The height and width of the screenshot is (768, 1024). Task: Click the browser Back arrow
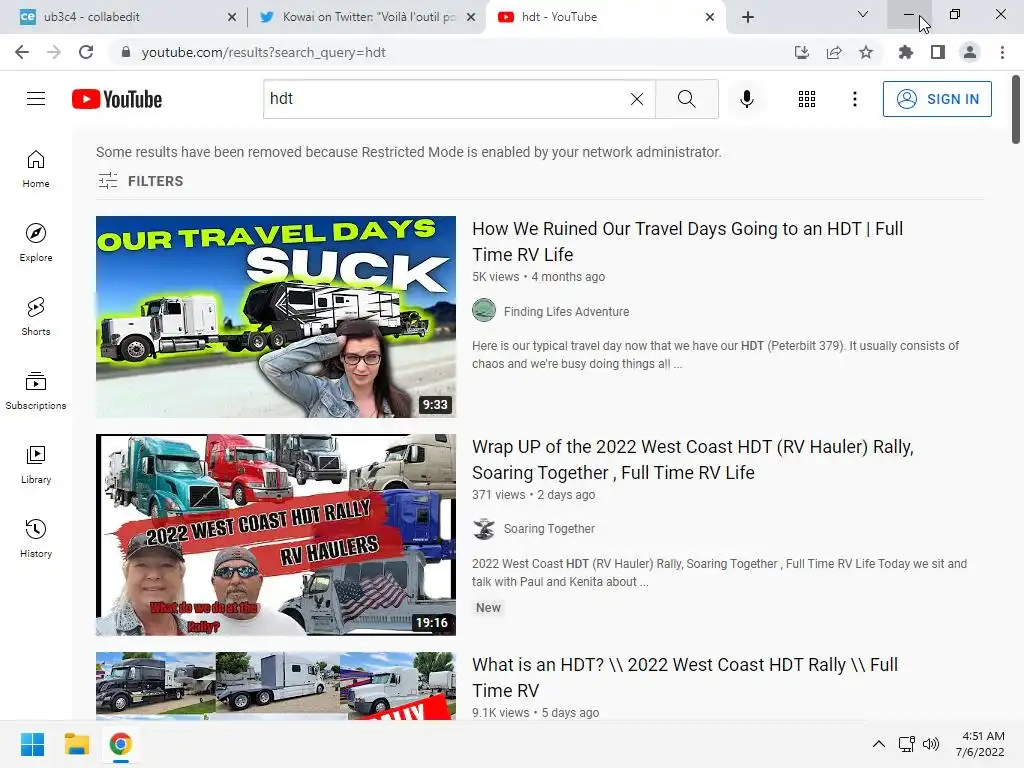[x=22, y=52]
